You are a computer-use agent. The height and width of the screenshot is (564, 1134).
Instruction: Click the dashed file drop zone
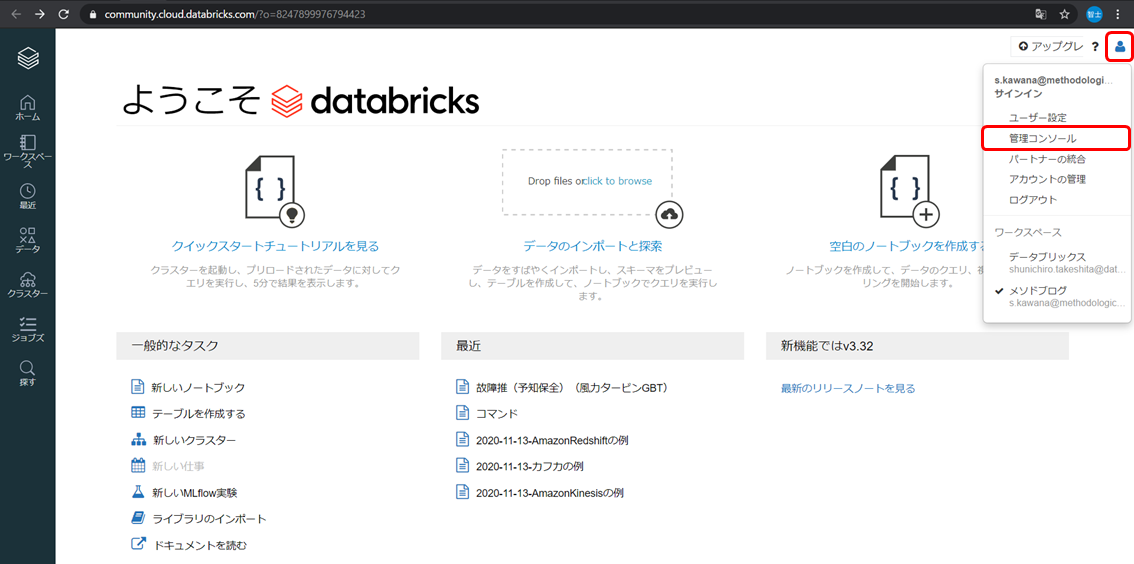(587, 181)
